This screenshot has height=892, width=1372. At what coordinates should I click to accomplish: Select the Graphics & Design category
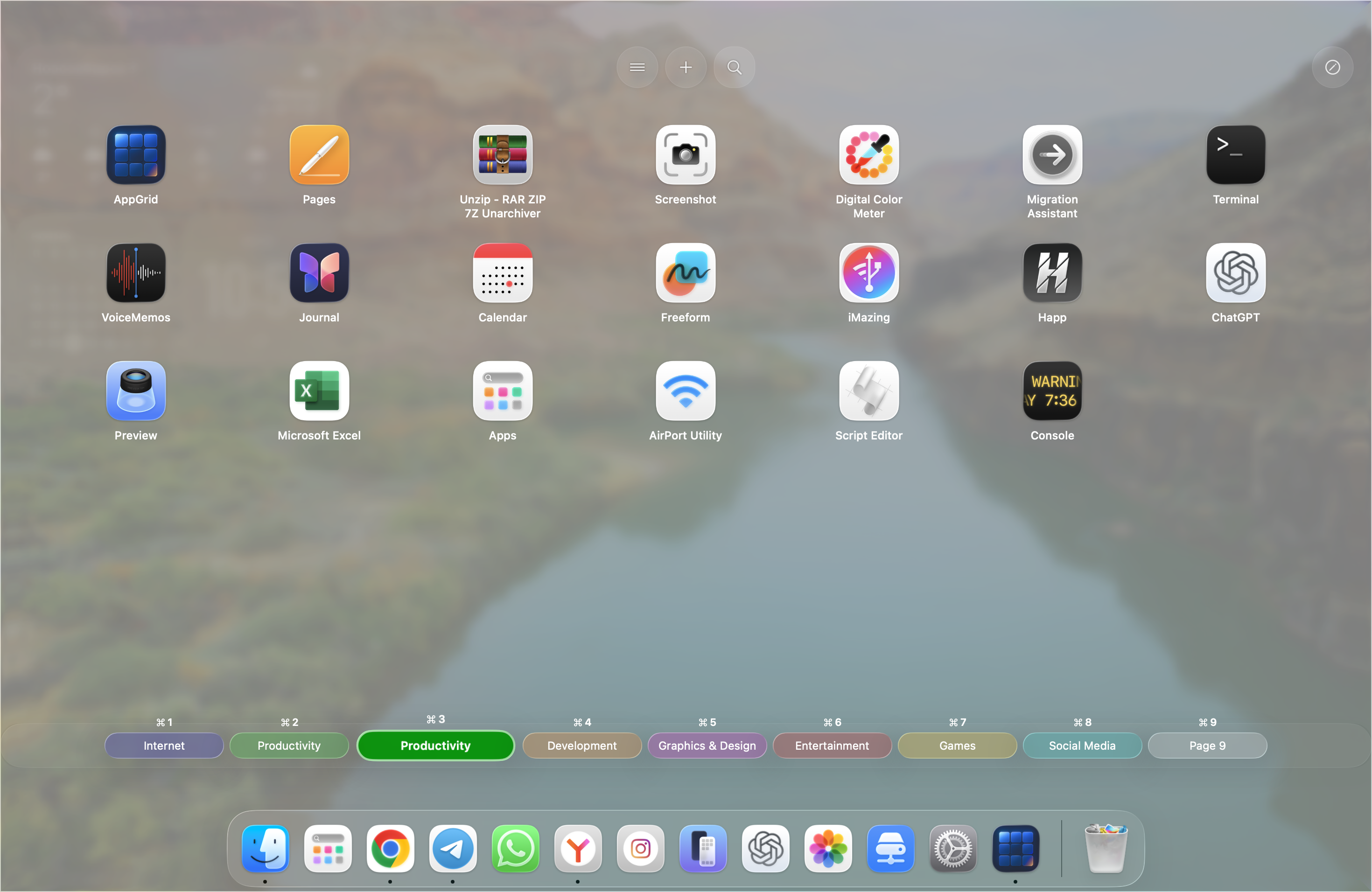coord(707,745)
